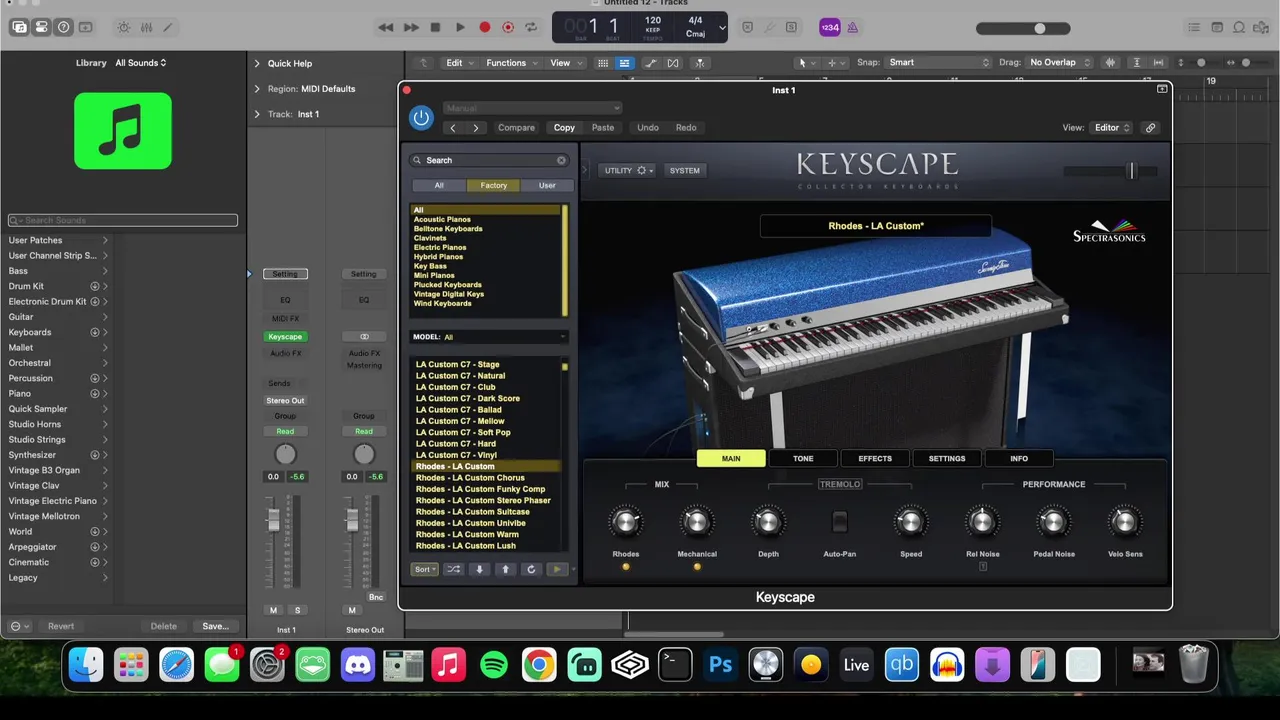The width and height of the screenshot is (1280, 720).
Task: Click the Keyscape SYSTEM button
Action: click(x=685, y=171)
